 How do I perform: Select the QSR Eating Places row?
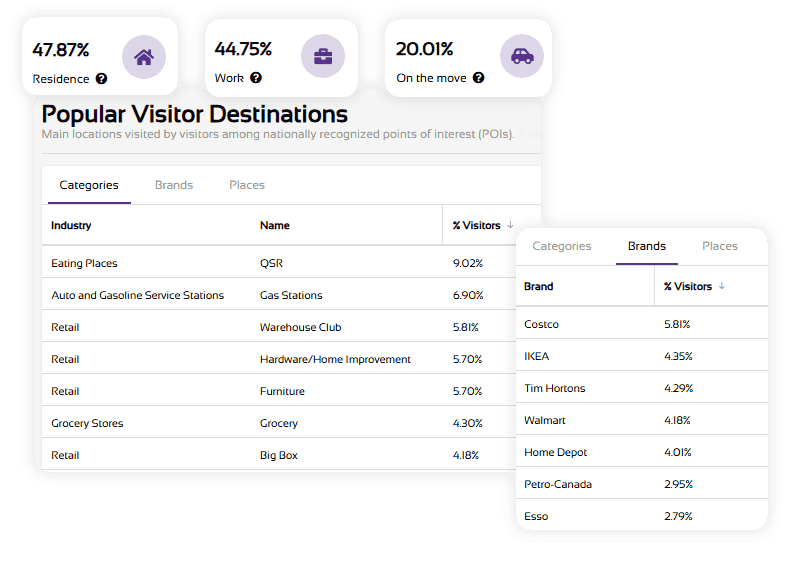point(270,263)
